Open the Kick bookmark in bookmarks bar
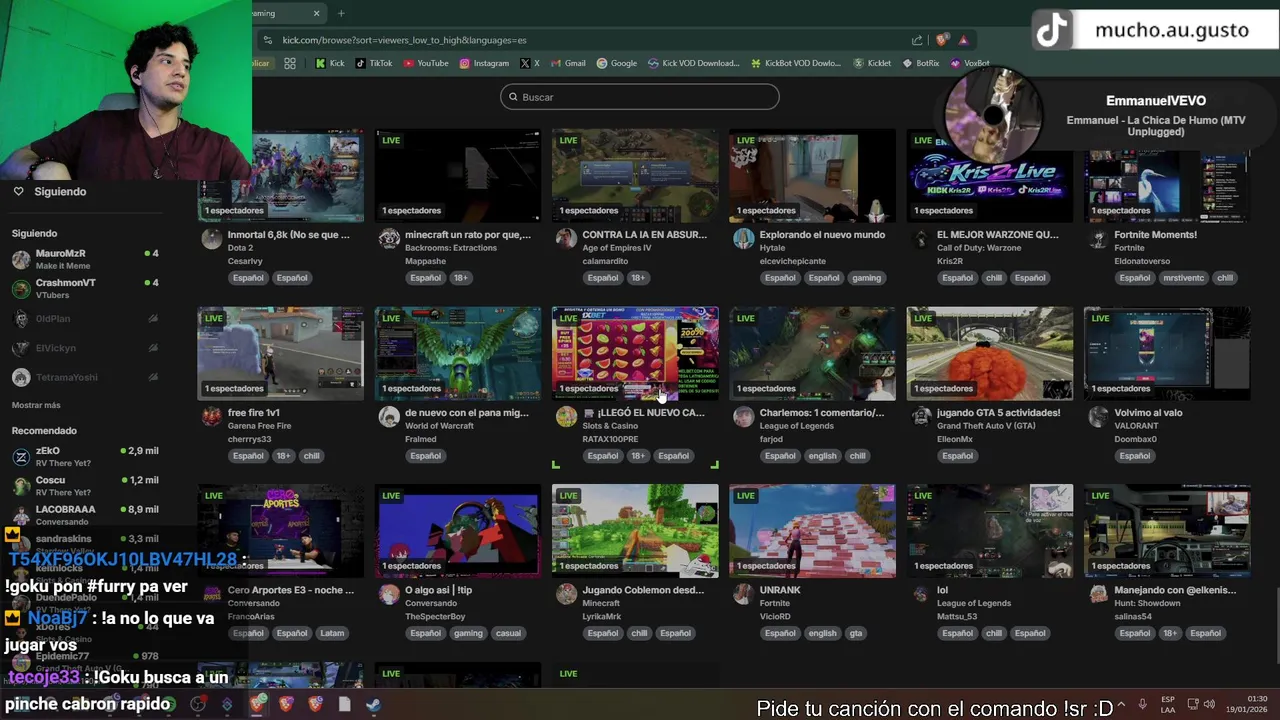The image size is (1280, 720). point(329,63)
